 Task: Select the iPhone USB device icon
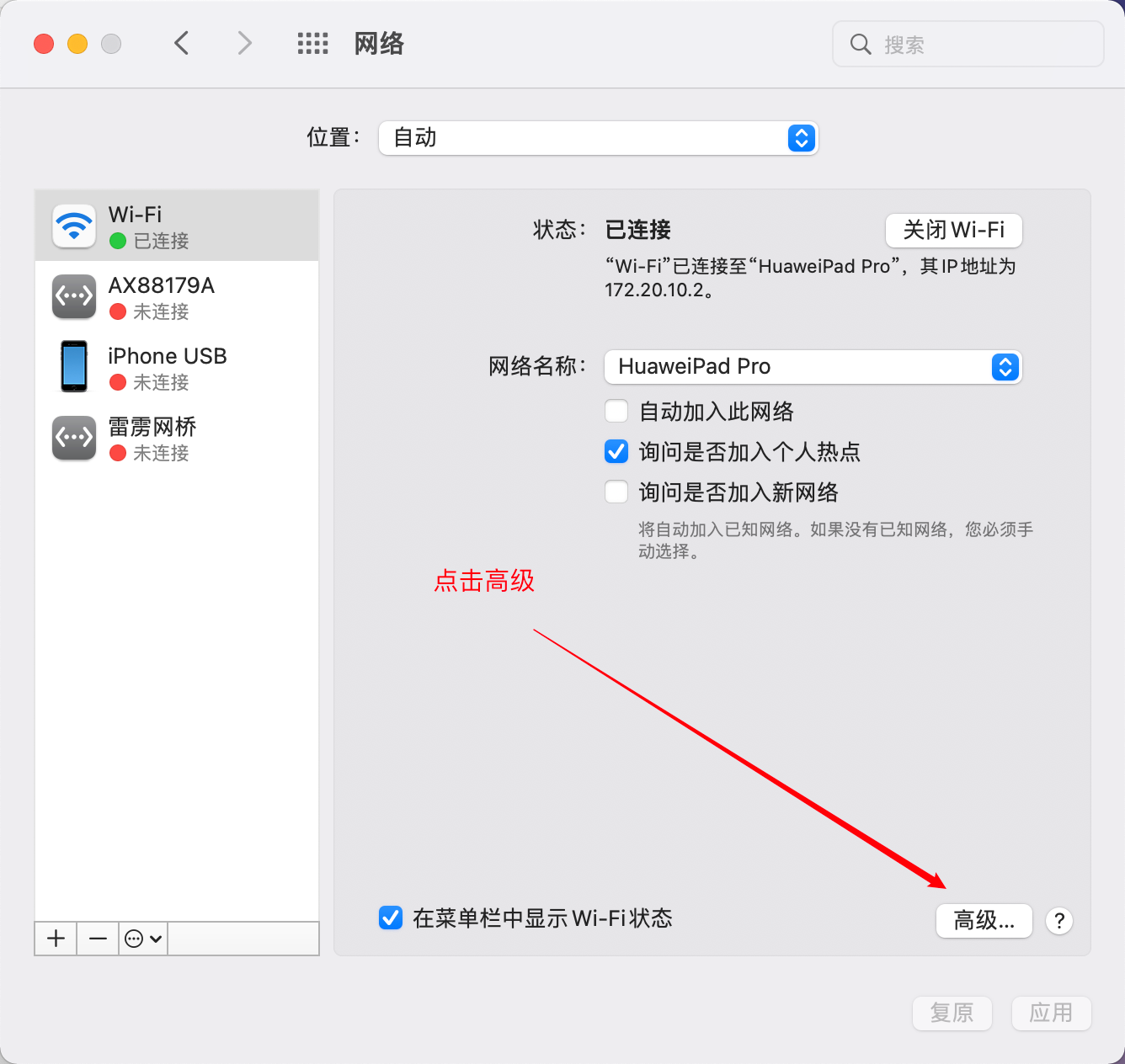(74, 366)
